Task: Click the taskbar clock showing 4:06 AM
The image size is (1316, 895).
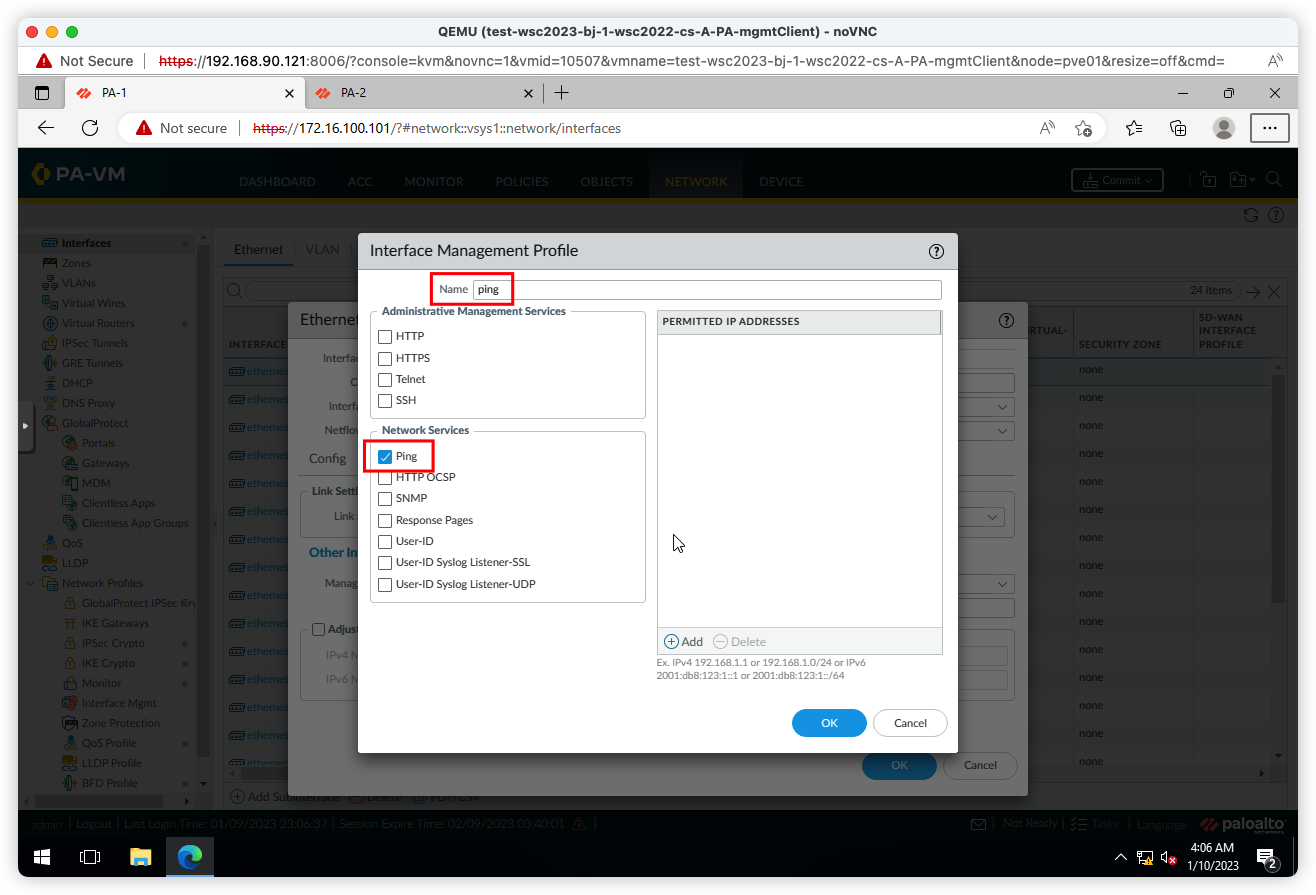Action: (x=1214, y=857)
